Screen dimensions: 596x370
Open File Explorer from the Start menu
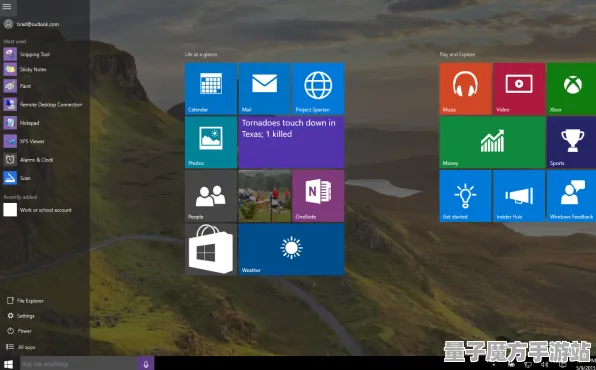point(25,301)
